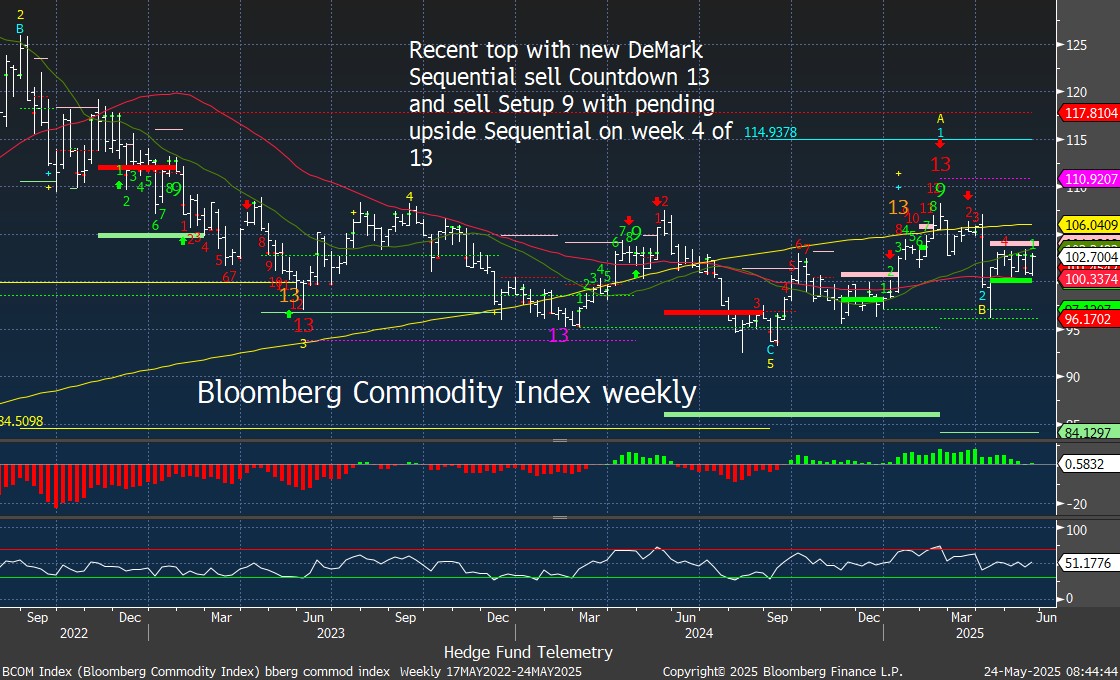Screen dimensions: 1120x680
Task: Click the 2022 year label on time axis
Action: [74, 633]
